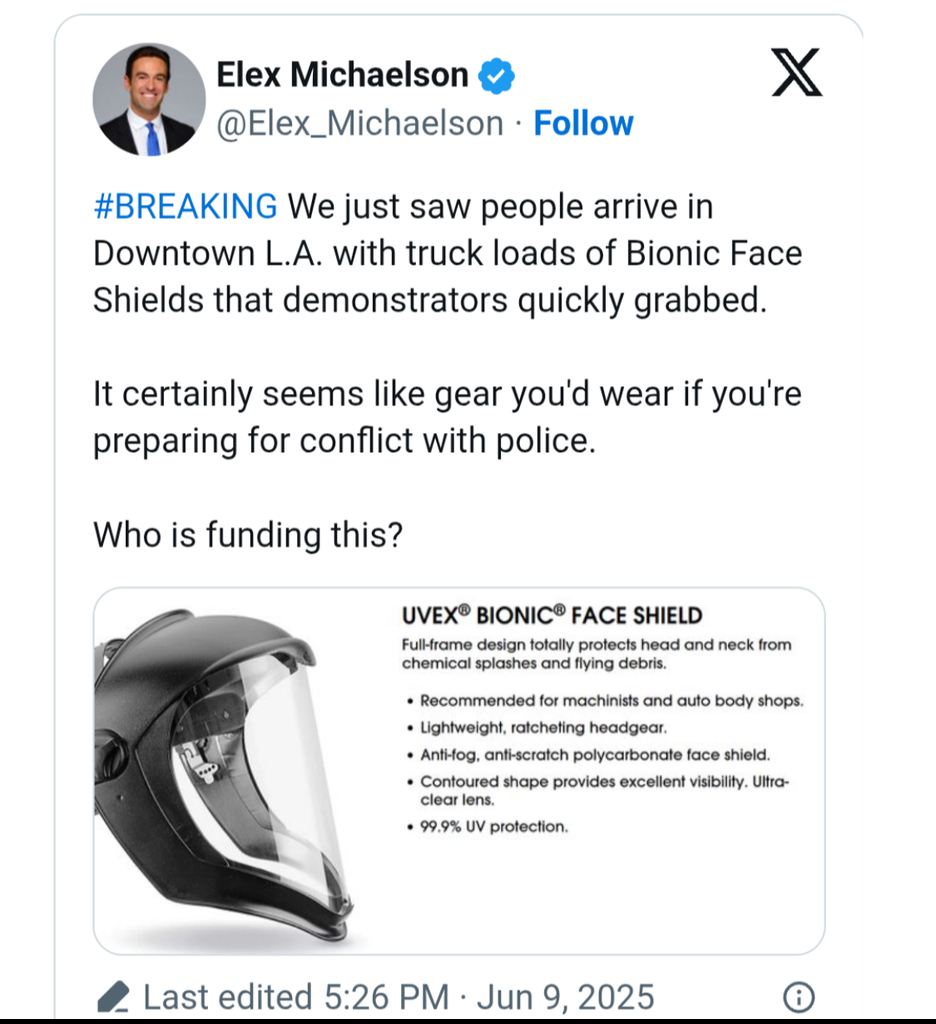936x1024 pixels.
Task: Click the anti-fog polycarbonate face shield bullet
Action: (x=594, y=754)
